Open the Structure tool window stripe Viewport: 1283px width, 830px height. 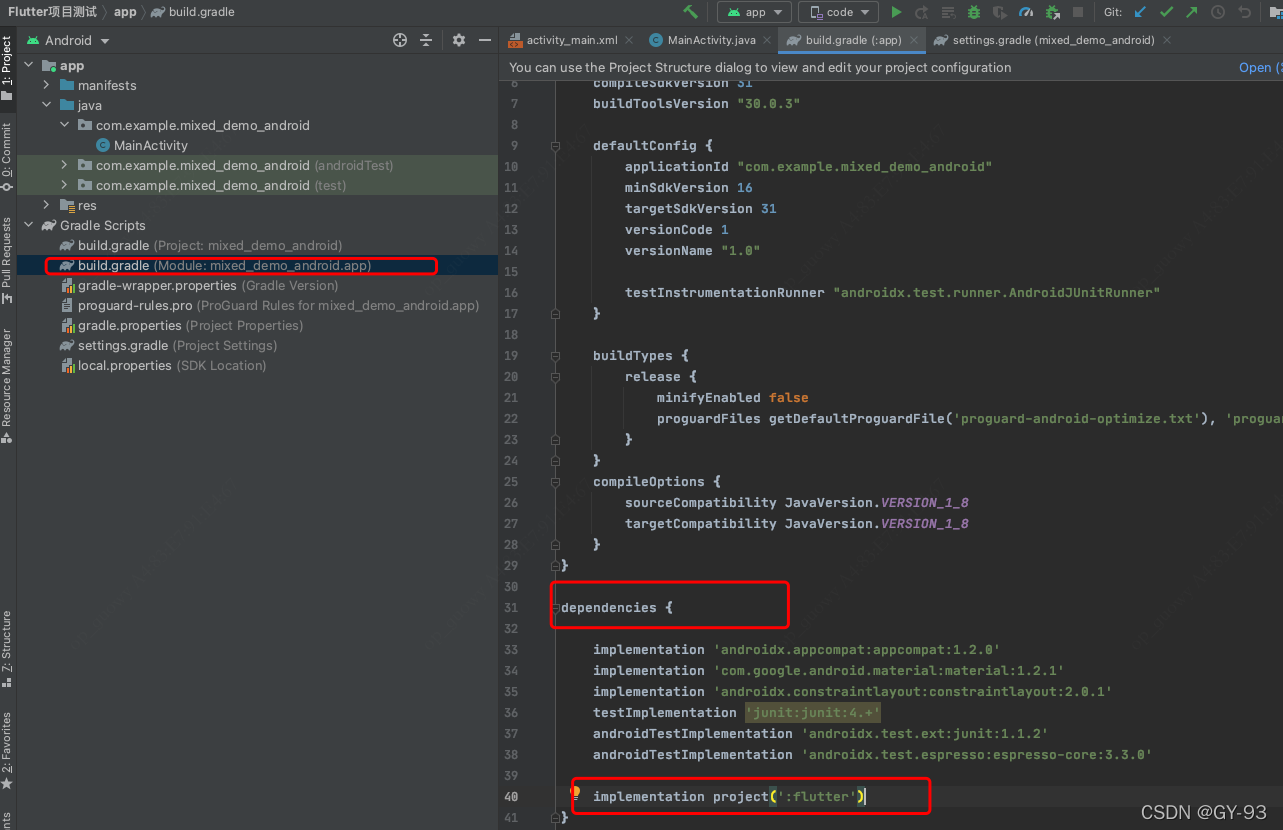point(7,648)
